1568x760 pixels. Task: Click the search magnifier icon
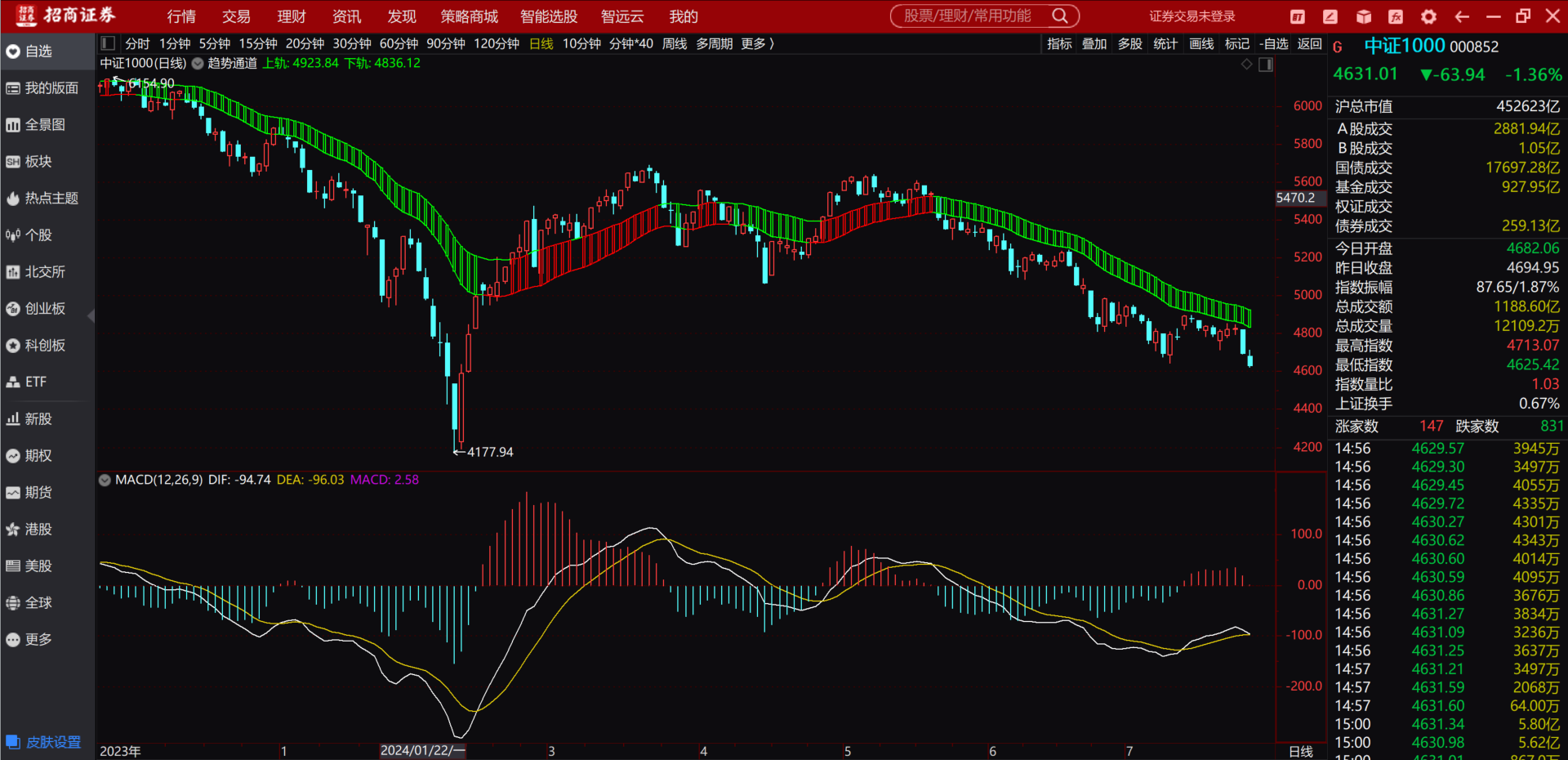coord(1060,16)
